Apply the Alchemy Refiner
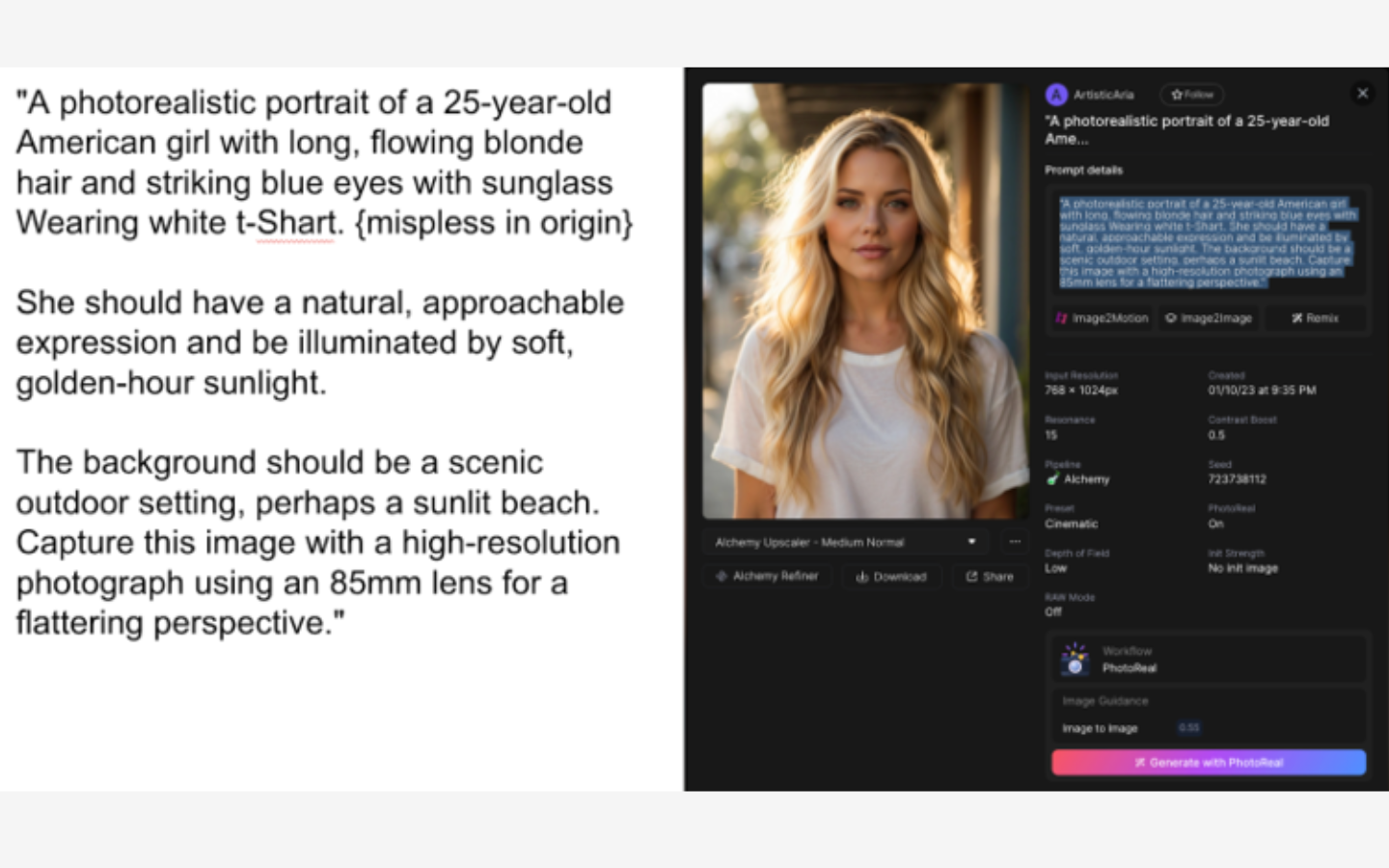 (x=767, y=577)
